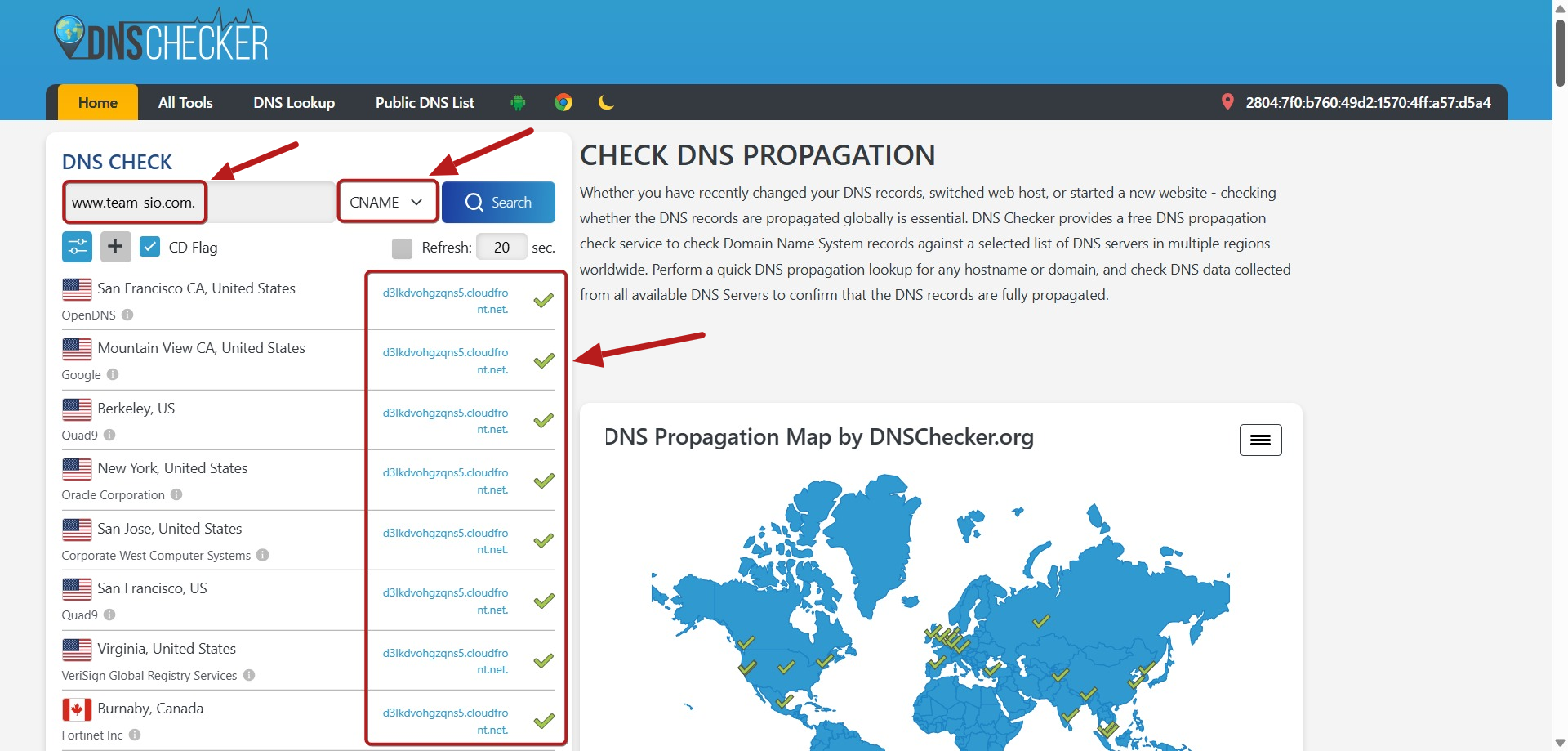Click the US flag for Mountain View
Image resolution: width=1568 pixels, height=751 pixels.
(77, 349)
